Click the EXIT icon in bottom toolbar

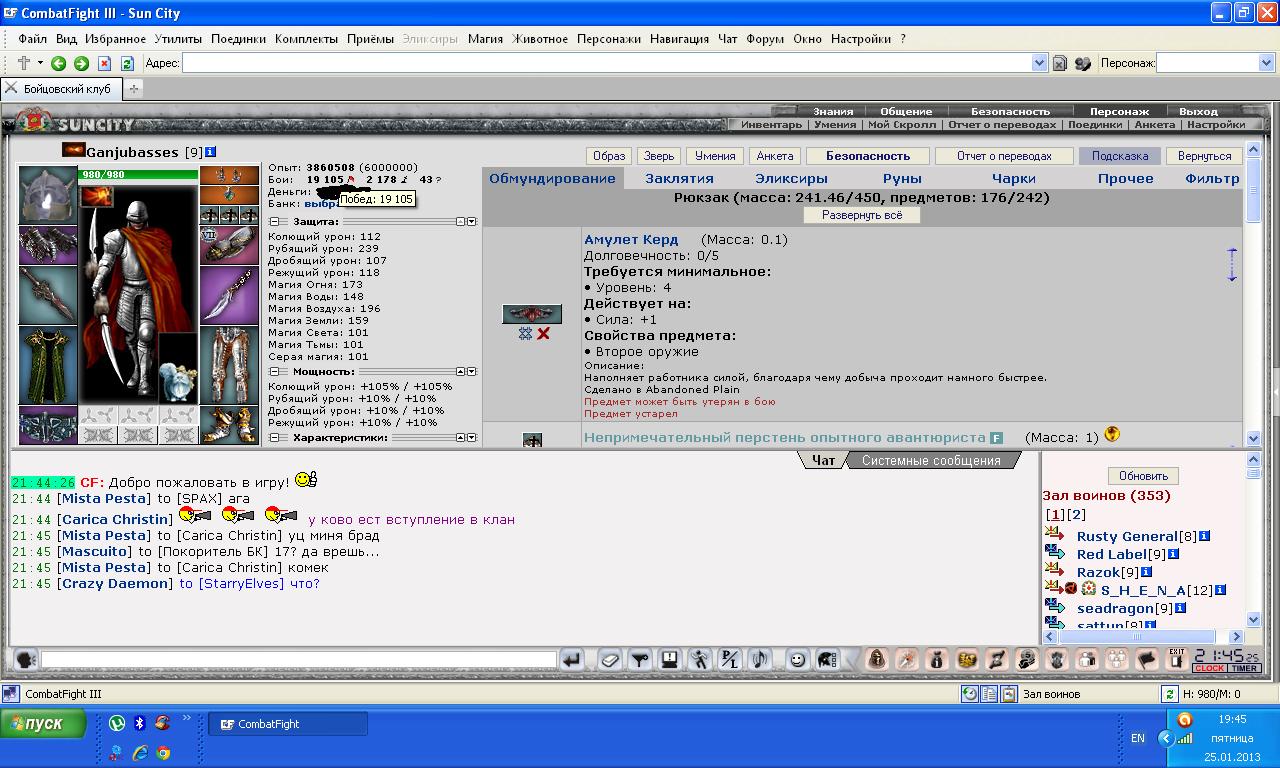click(x=1177, y=659)
